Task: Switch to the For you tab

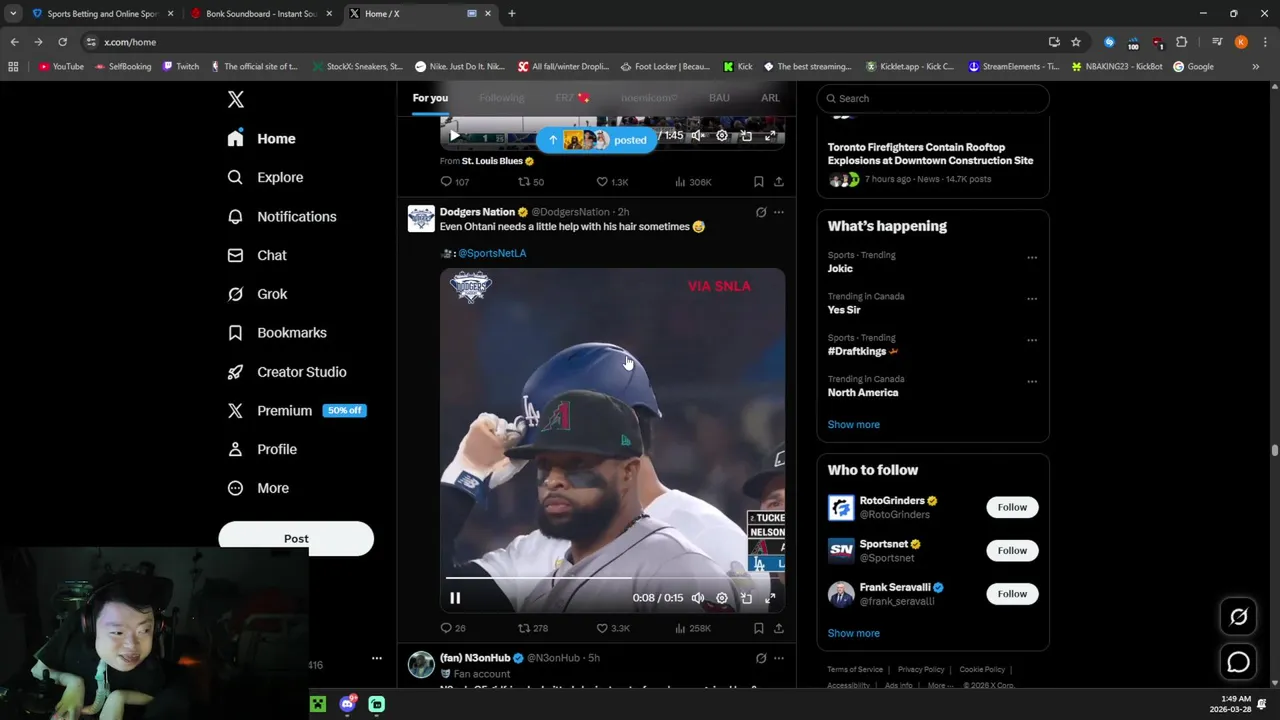Action: tap(430, 98)
